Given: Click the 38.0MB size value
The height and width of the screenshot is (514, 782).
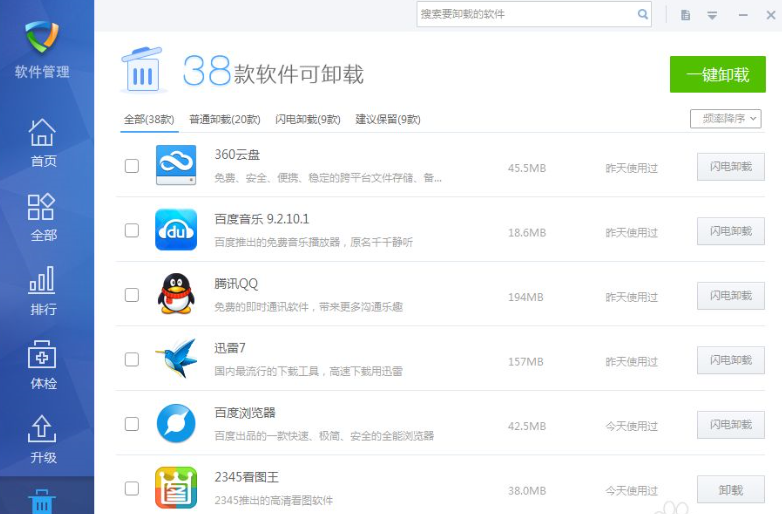Looking at the screenshot, I should click(x=527, y=491).
